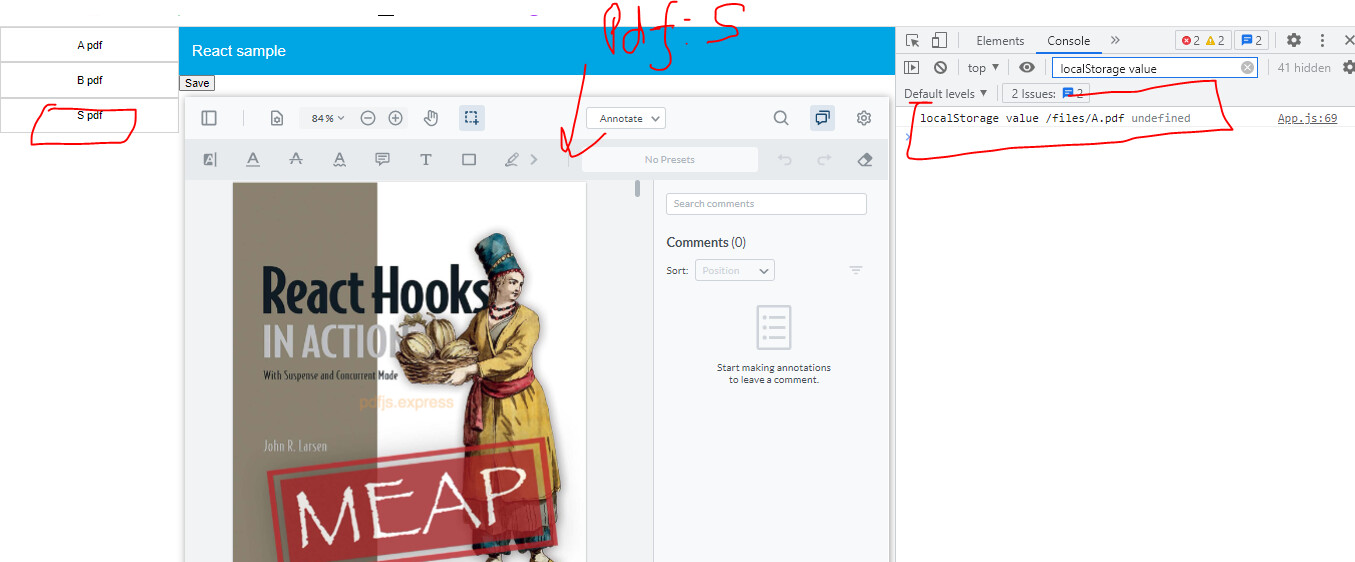Activate DevTools inspect element picker

tap(912, 40)
